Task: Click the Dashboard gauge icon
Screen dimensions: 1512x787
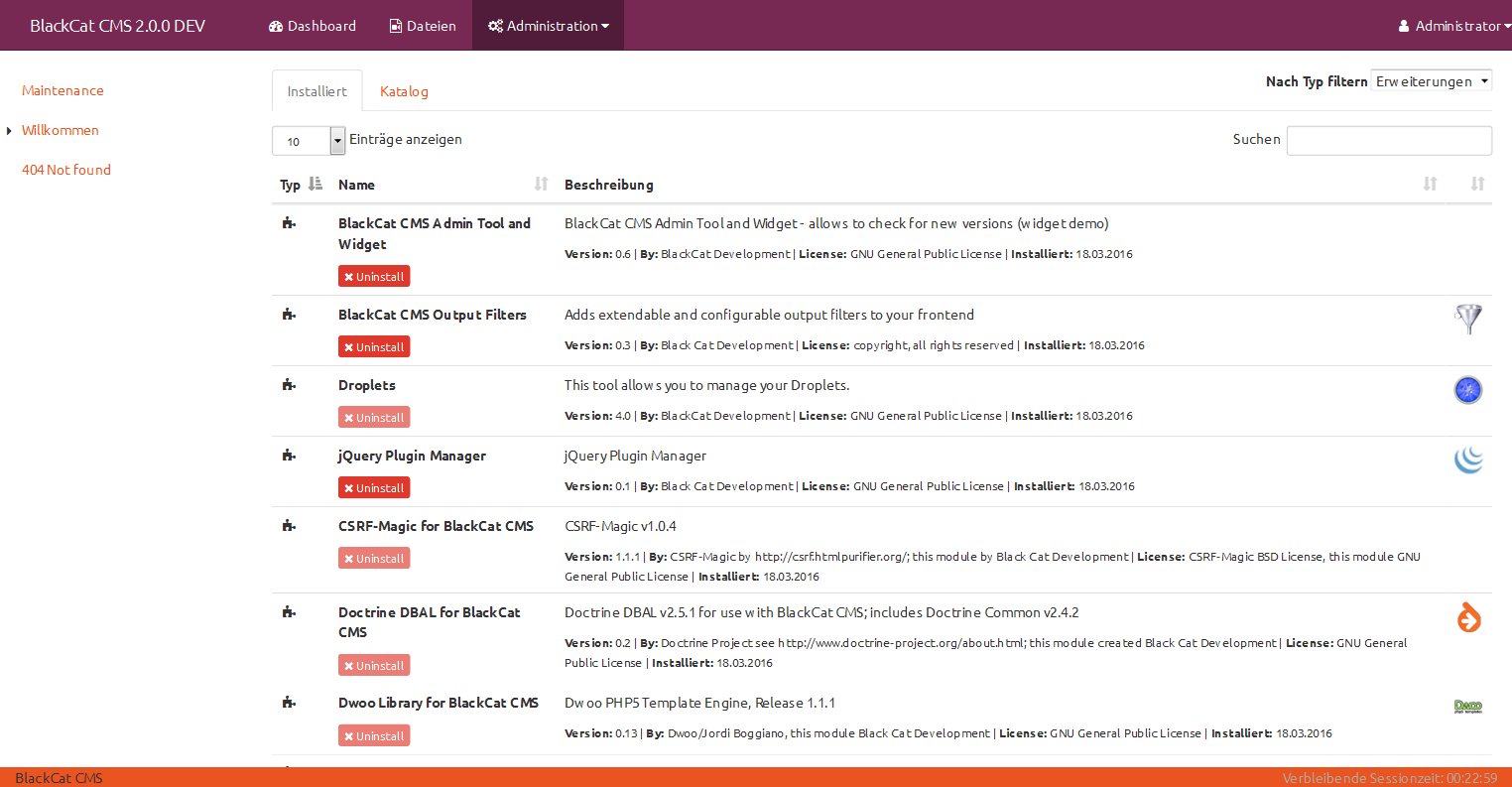Action: (276, 26)
